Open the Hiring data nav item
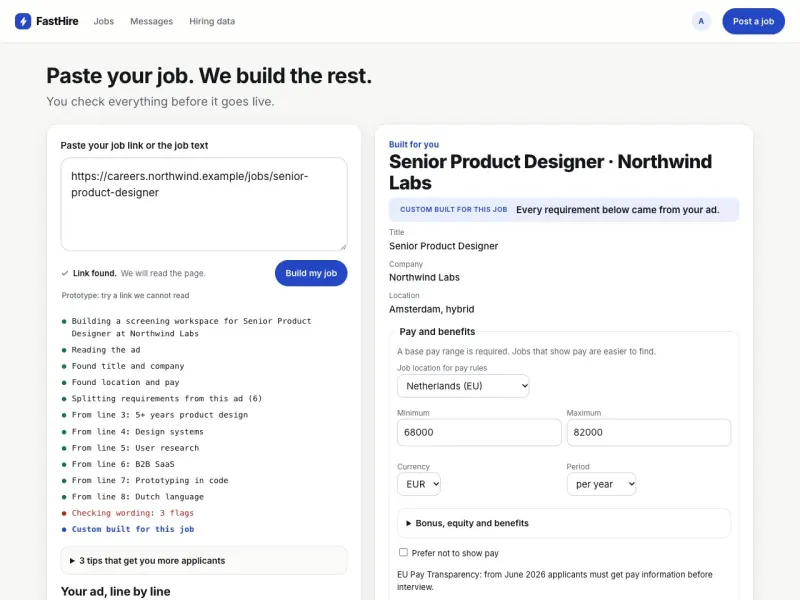 212,21
